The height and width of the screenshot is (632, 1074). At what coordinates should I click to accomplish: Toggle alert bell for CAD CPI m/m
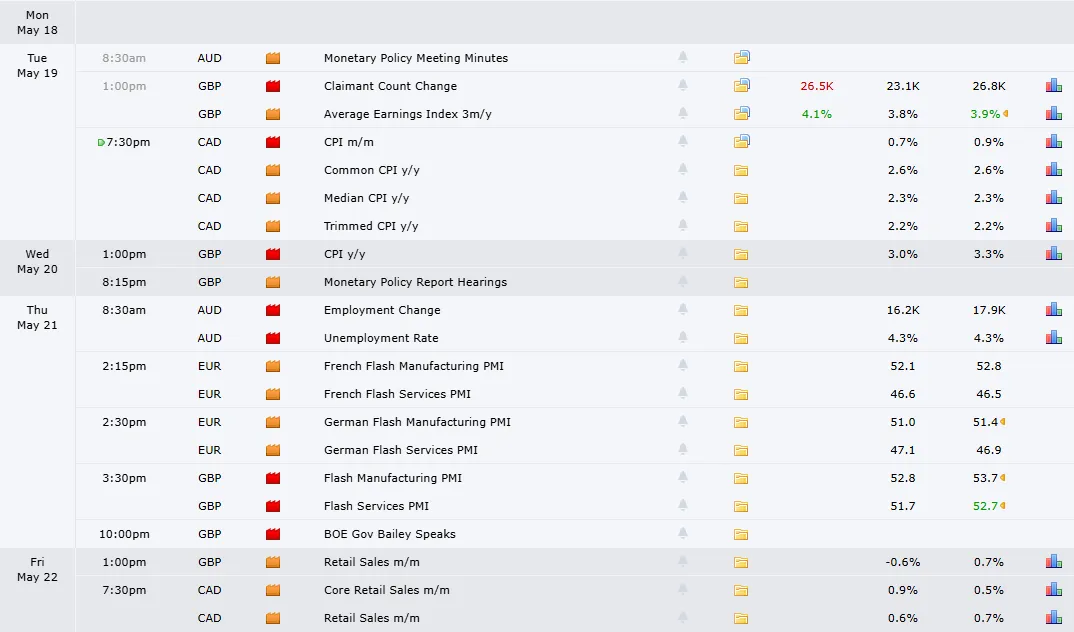click(683, 141)
